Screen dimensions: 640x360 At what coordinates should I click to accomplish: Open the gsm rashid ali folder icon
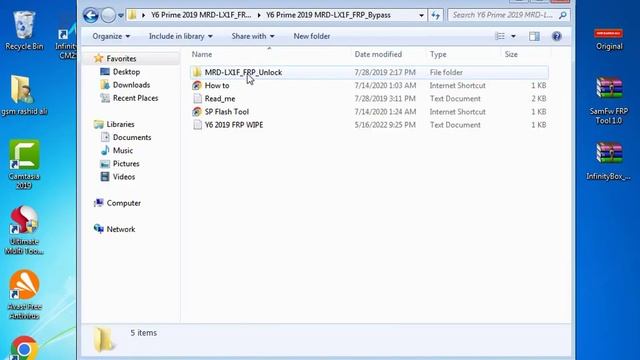pyautogui.click(x=24, y=95)
